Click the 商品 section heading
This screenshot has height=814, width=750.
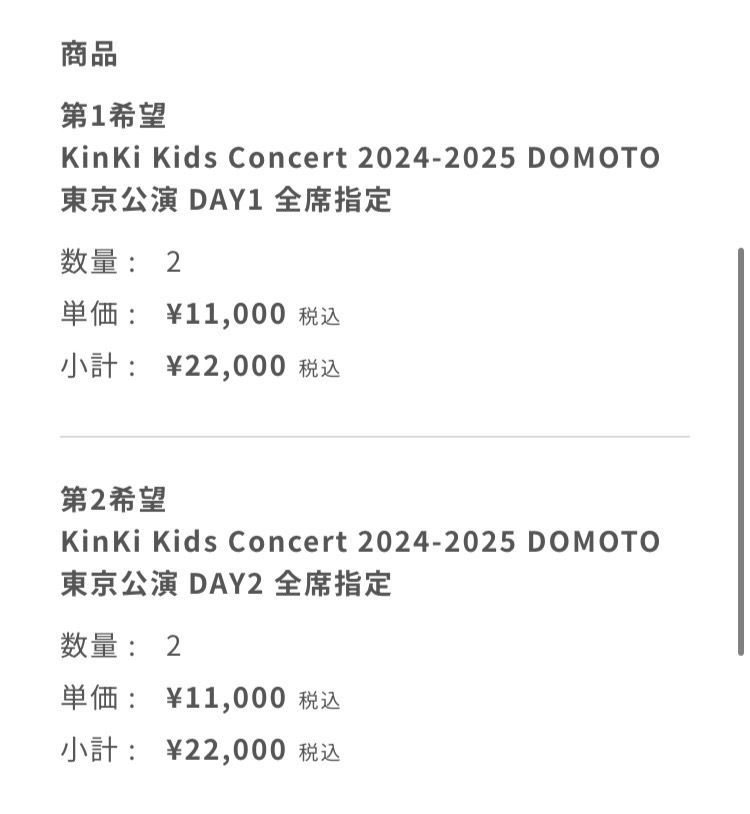(x=89, y=54)
